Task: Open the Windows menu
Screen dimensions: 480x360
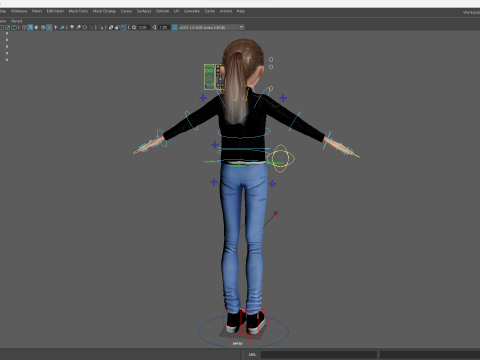Action: [19, 11]
